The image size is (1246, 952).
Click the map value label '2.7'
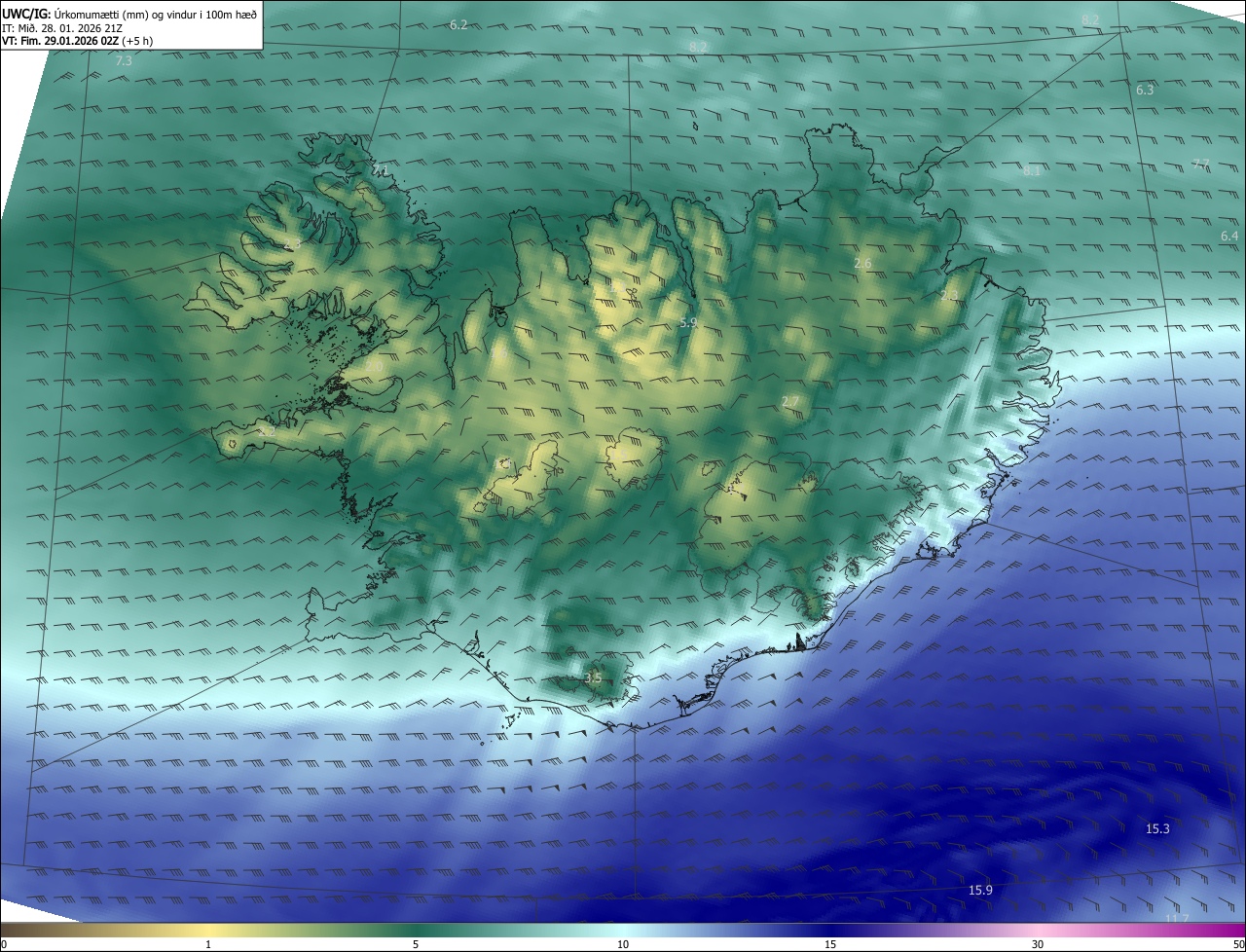789,402
